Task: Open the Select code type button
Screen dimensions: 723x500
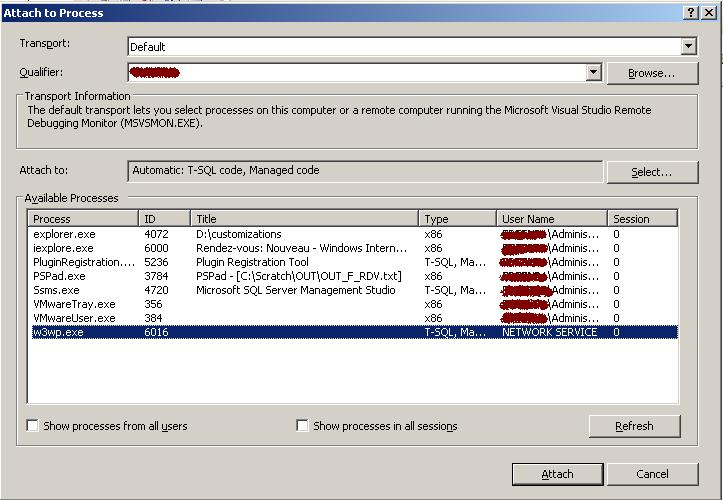Action: click(x=651, y=172)
